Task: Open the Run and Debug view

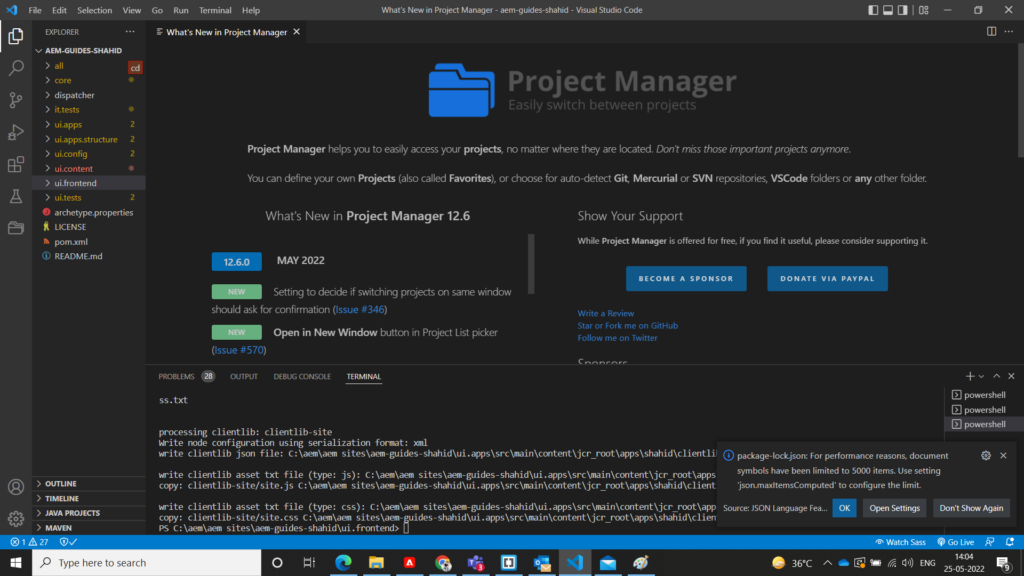Action: [16, 132]
